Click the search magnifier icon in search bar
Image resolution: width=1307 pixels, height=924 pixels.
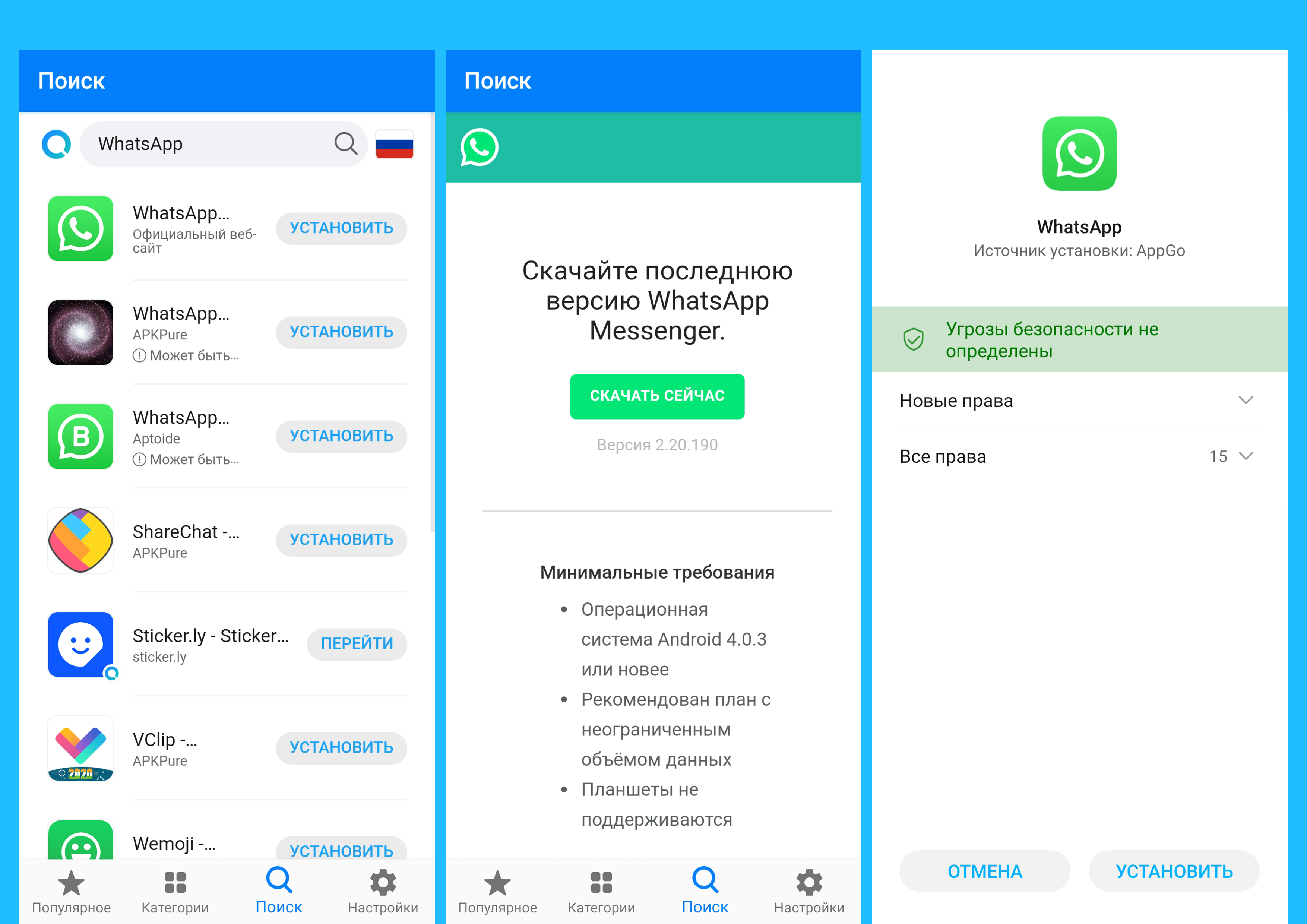348,148
